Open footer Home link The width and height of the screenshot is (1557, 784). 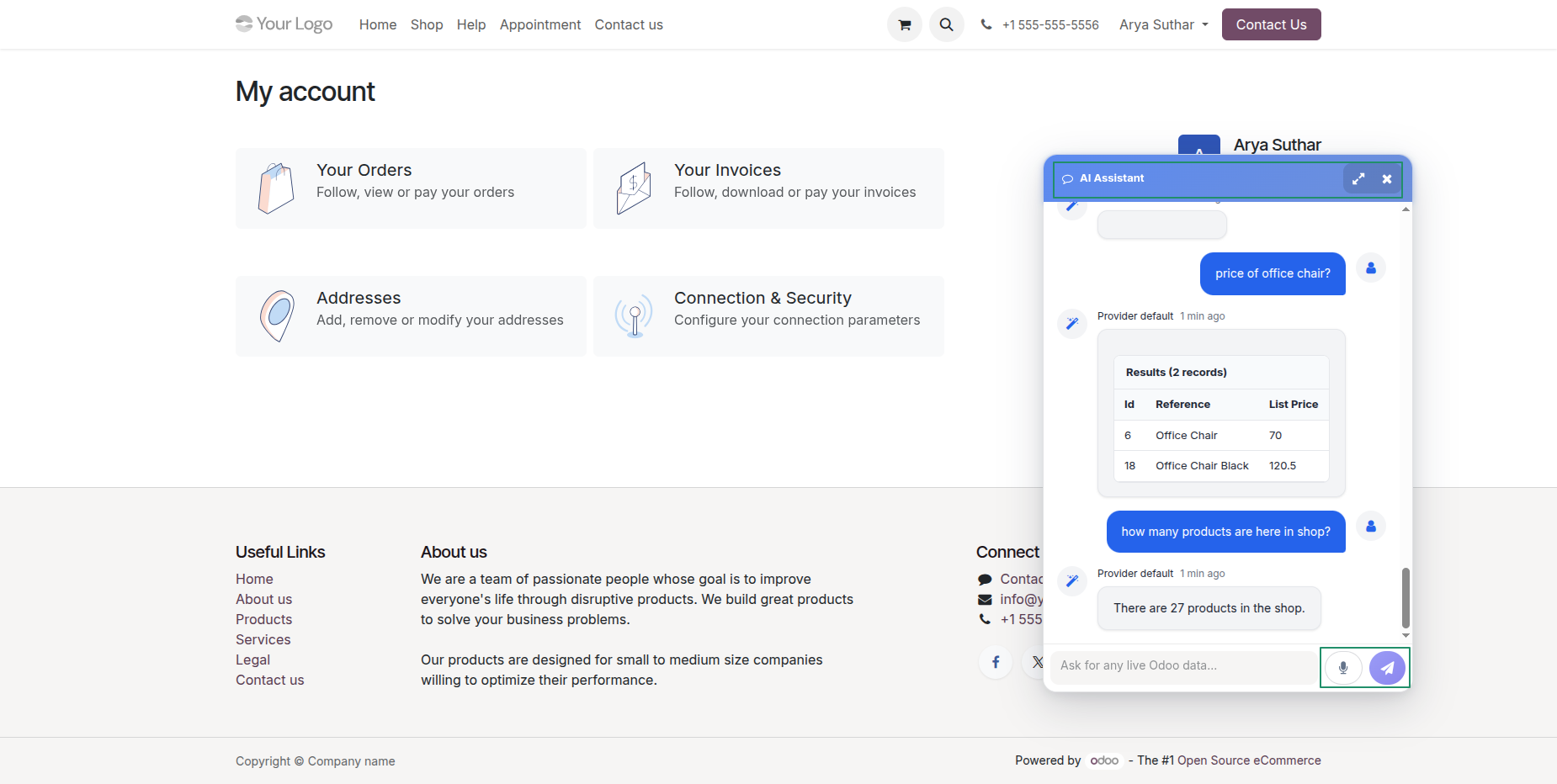point(254,579)
